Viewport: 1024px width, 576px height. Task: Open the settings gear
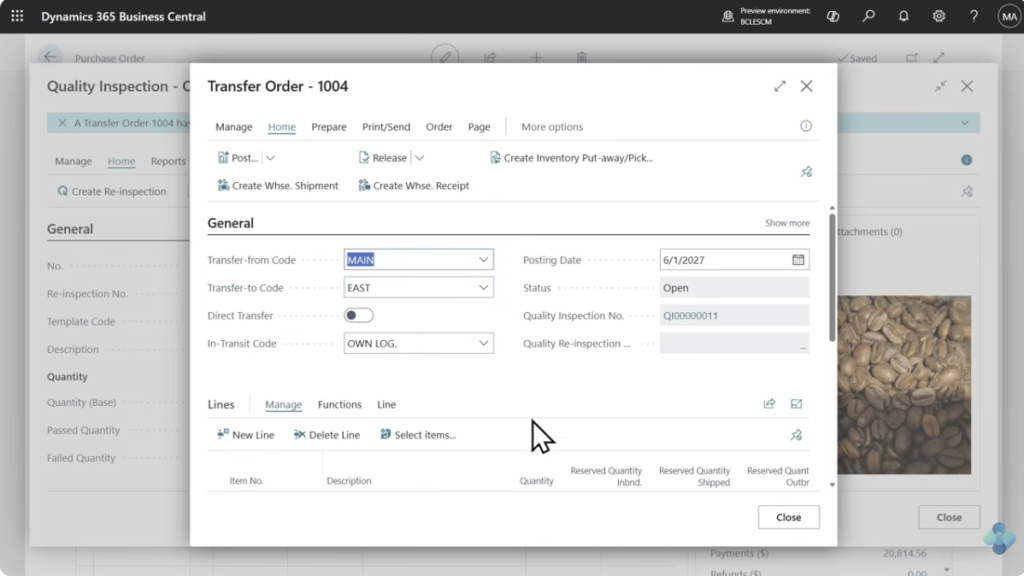(x=938, y=16)
